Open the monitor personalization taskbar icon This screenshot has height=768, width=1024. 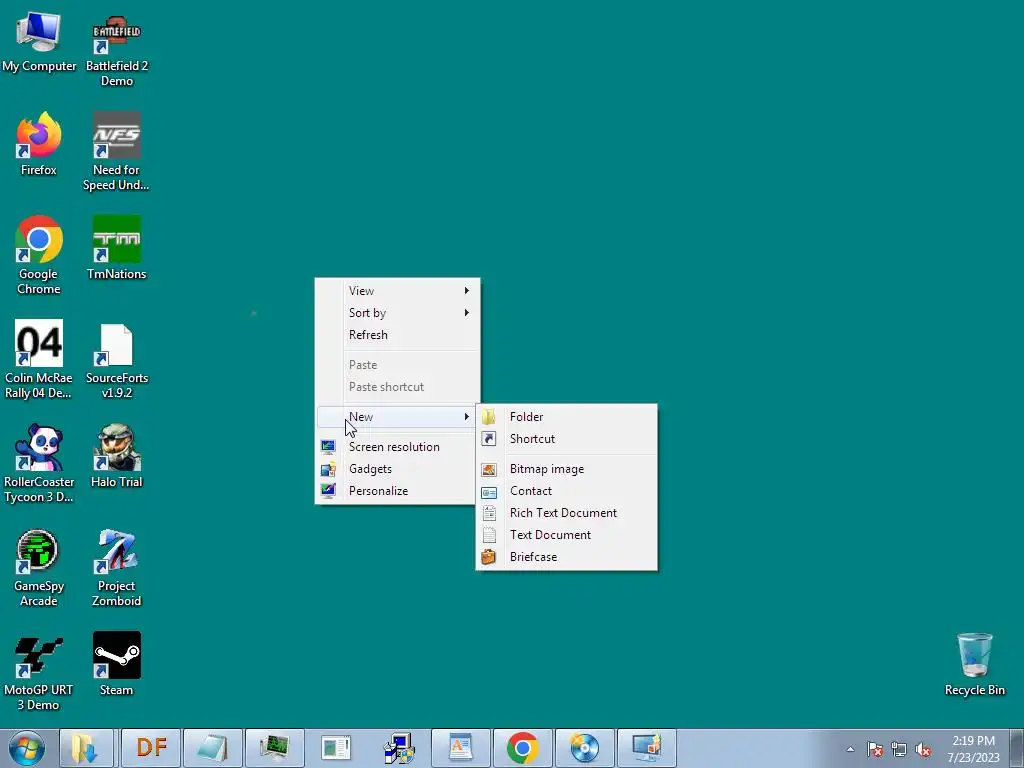pos(647,748)
